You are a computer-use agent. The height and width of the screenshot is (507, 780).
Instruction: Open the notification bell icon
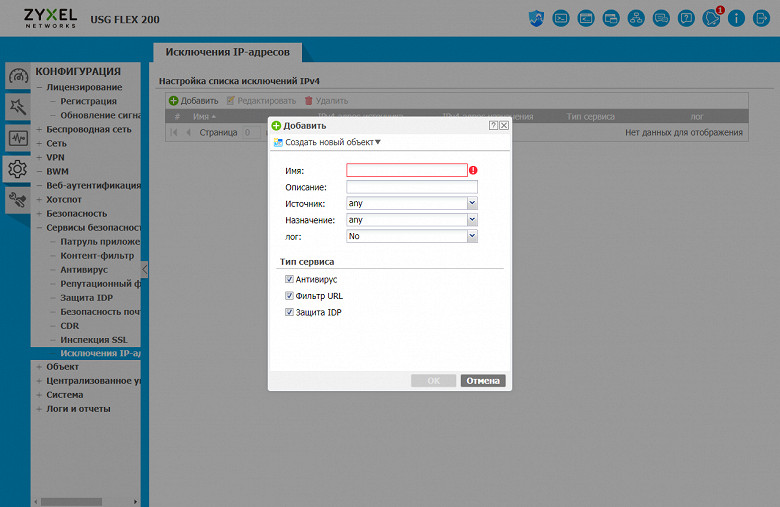click(x=711, y=19)
